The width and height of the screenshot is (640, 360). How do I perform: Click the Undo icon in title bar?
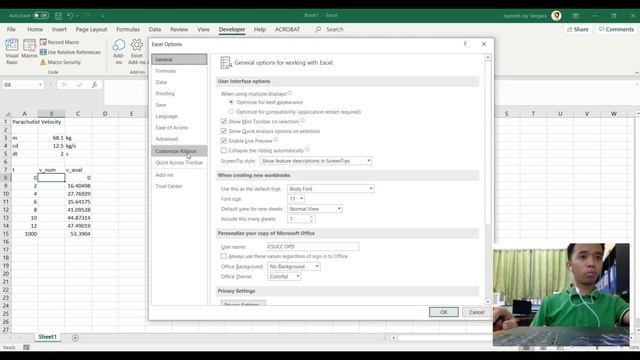tap(70, 16)
